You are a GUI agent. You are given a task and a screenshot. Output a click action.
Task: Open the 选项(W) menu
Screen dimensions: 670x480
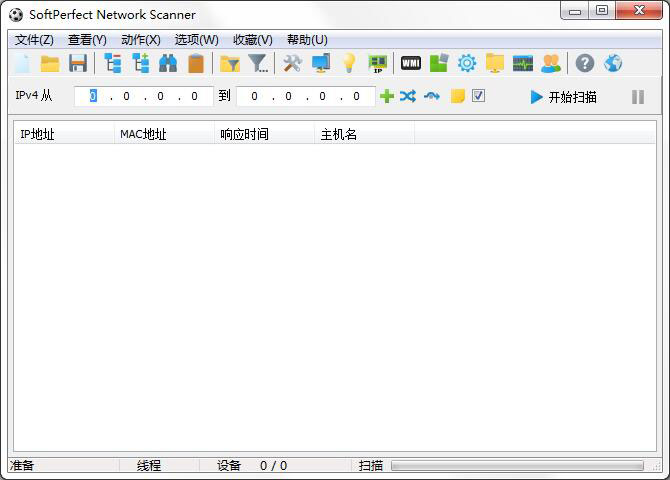[x=196, y=40]
